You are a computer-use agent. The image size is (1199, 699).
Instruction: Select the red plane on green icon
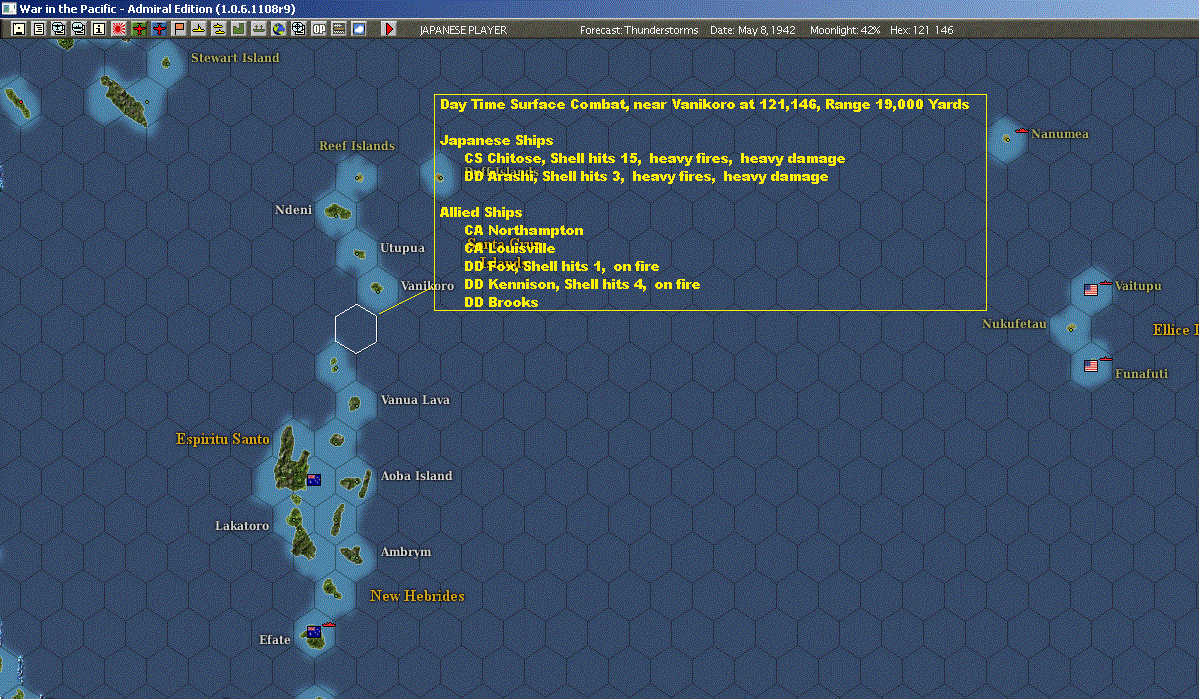click(x=139, y=29)
